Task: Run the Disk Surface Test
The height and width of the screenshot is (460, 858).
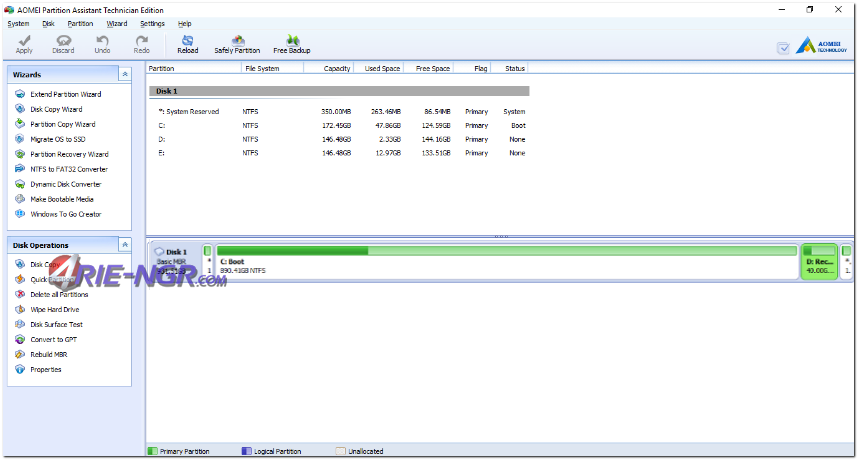Action: pyautogui.click(x=56, y=325)
